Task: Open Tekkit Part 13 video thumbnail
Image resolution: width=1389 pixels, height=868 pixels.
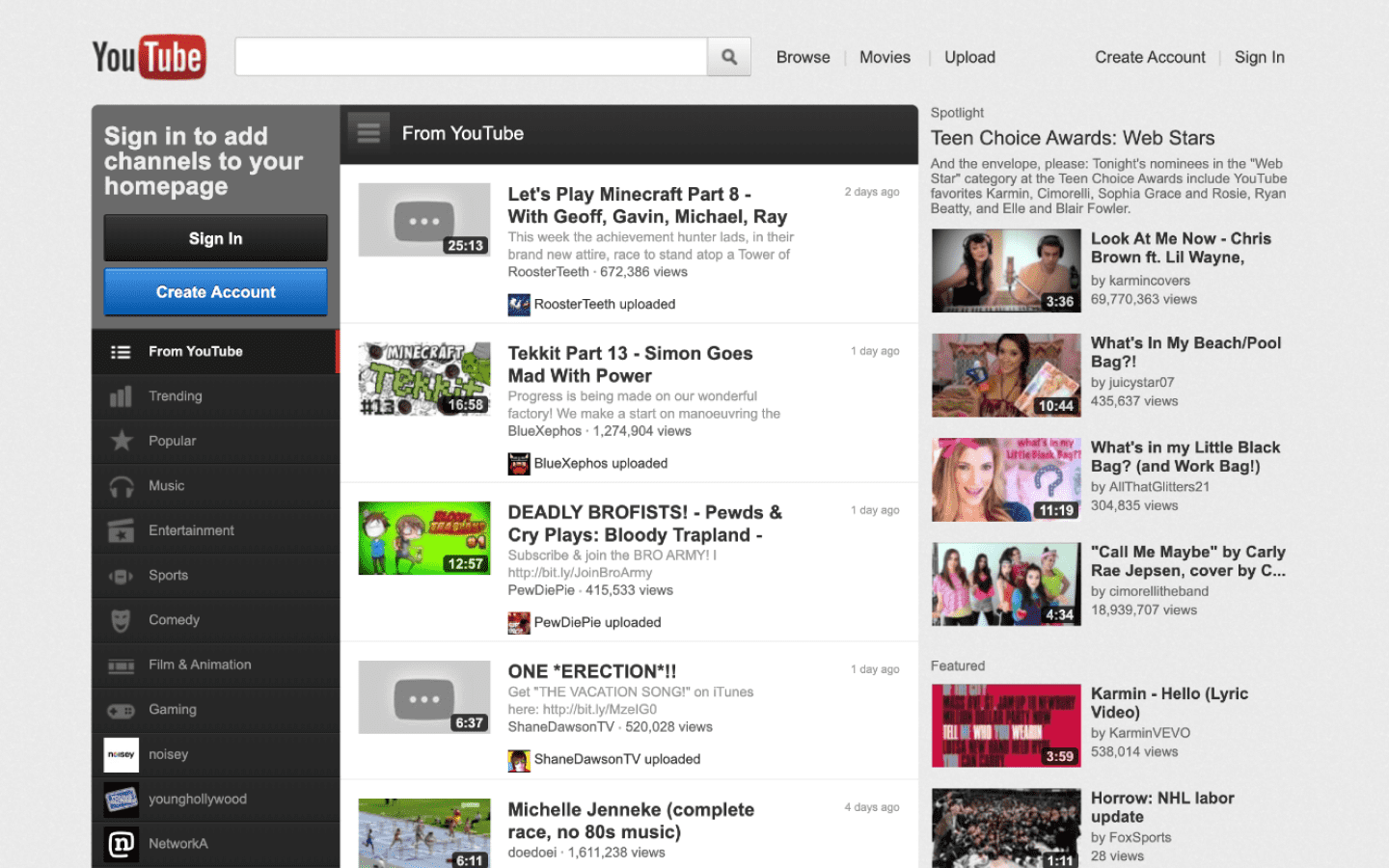Action: coord(424,379)
